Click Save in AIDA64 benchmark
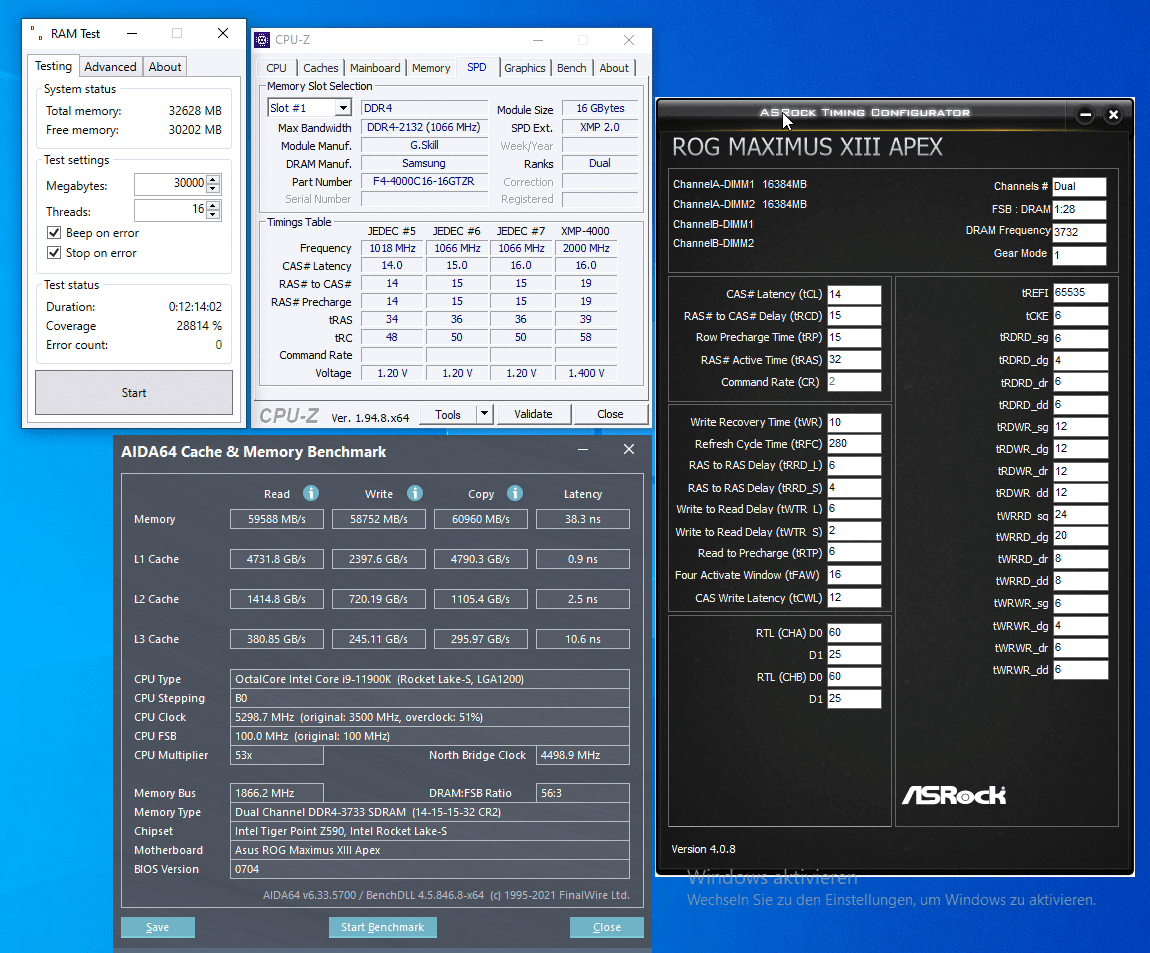 pos(158,927)
